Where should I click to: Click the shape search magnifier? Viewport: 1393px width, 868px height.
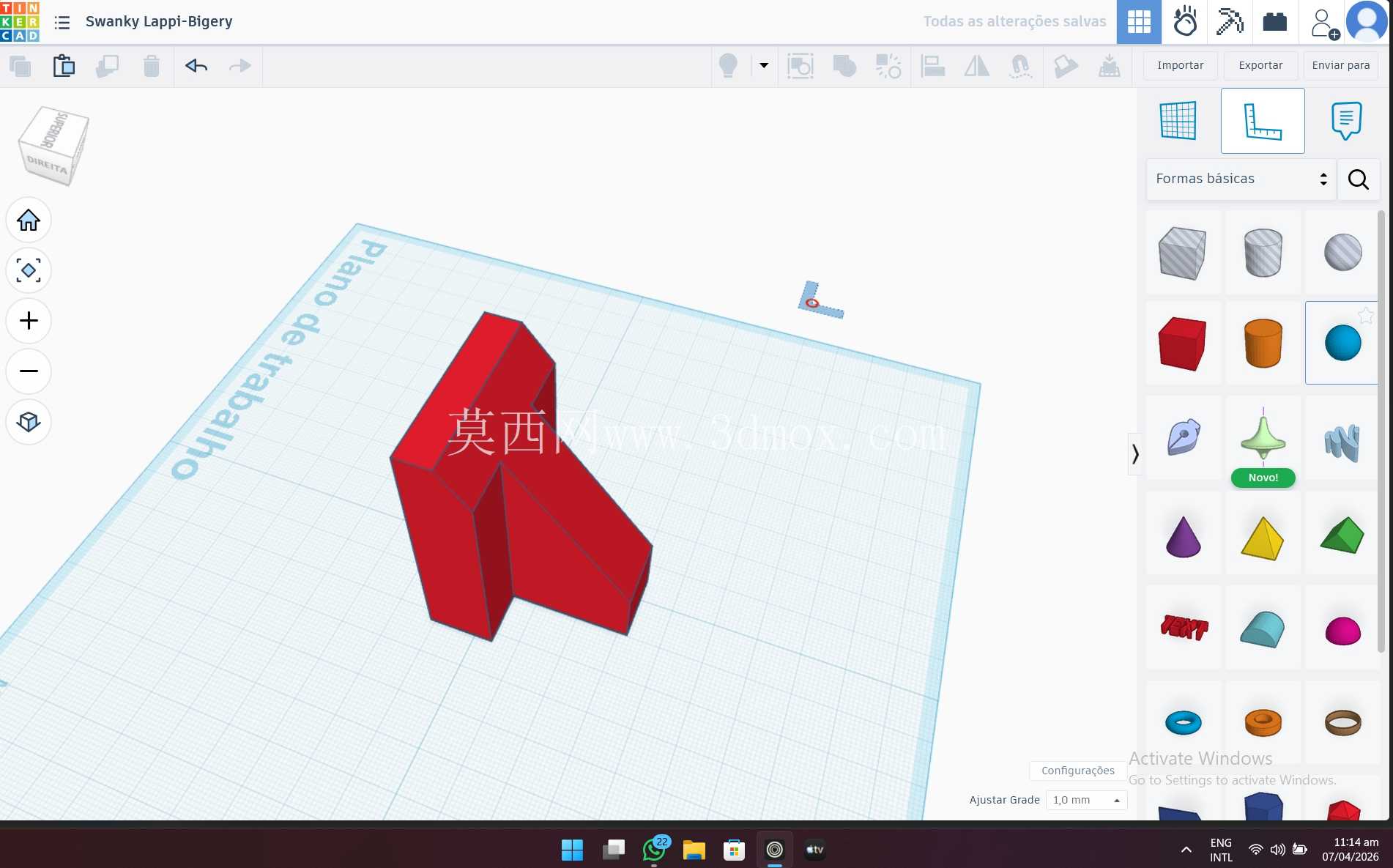pyautogui.click(x=1359, y=179)
